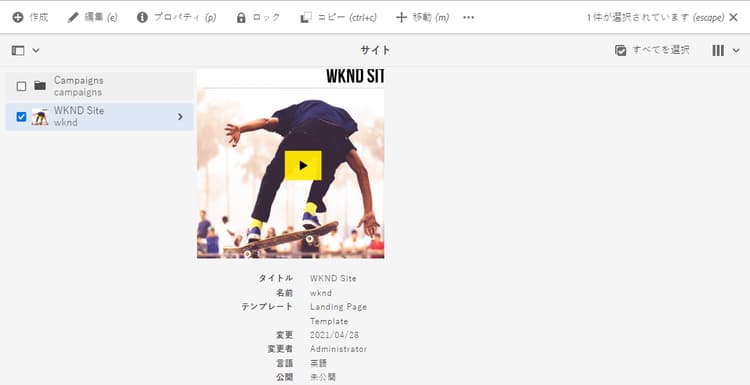Image resolution: width=750 pixels, height=385 pixels.
Task: Click the Campaigns folder icon
Action: tap(40, 86)
